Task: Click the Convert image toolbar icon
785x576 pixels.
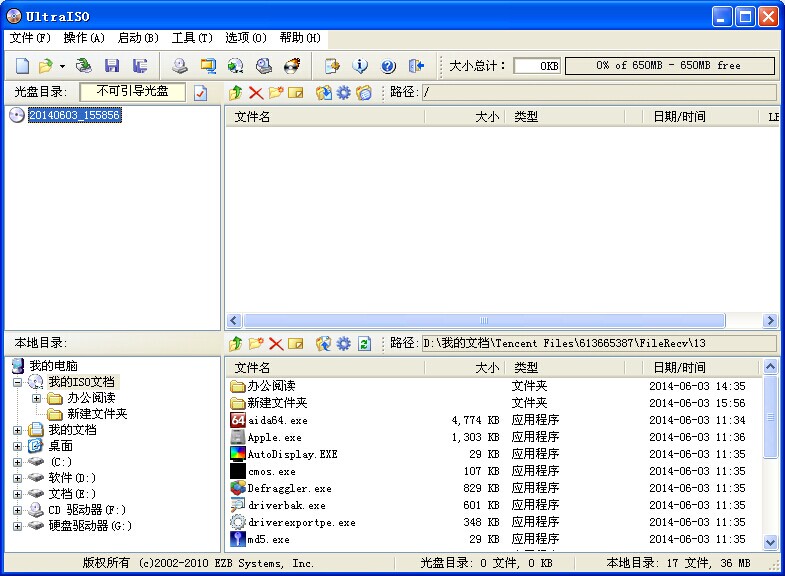Action: point(208,66)
